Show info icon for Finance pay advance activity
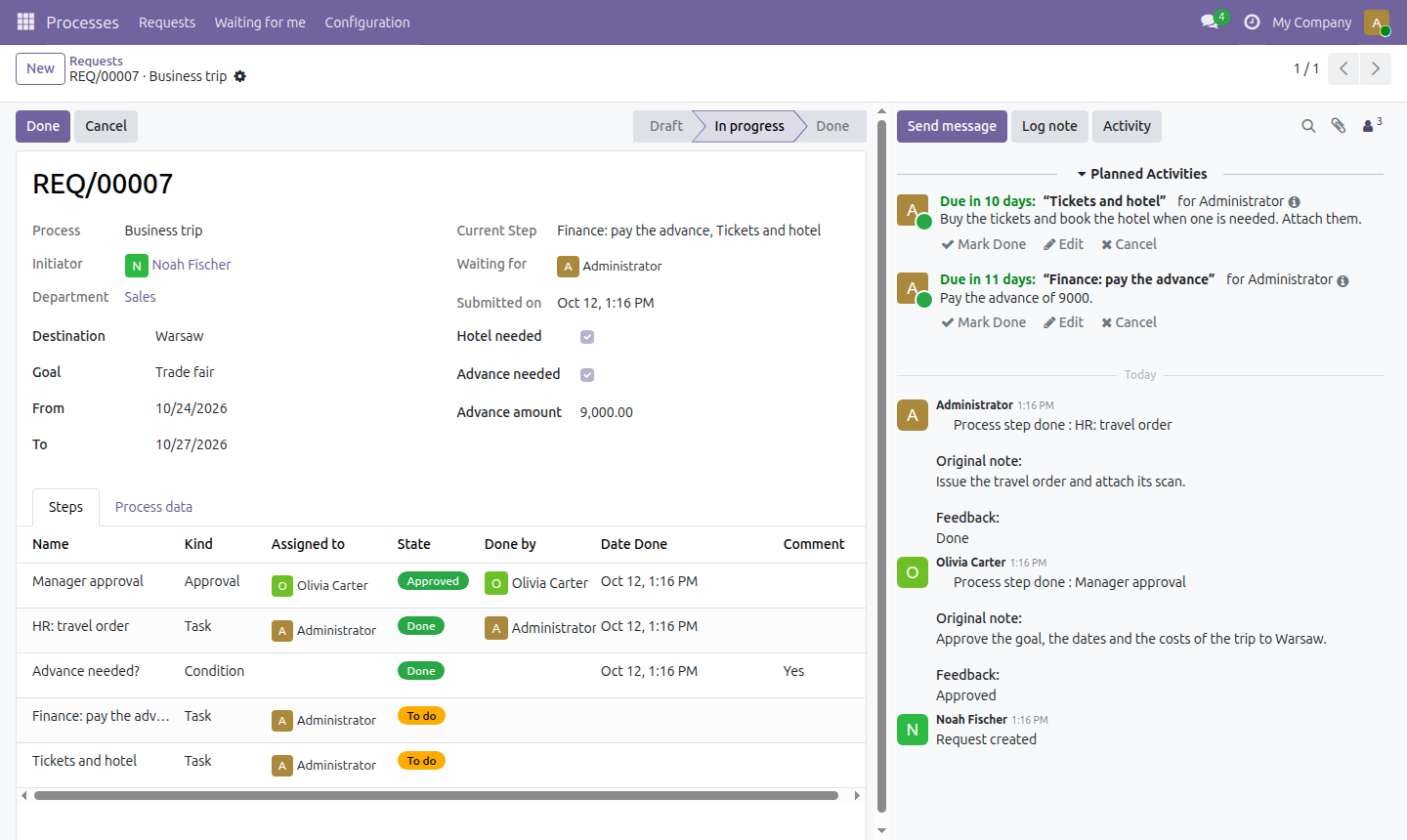Viewport: 1407px width, 840px height. point(1343,280)
